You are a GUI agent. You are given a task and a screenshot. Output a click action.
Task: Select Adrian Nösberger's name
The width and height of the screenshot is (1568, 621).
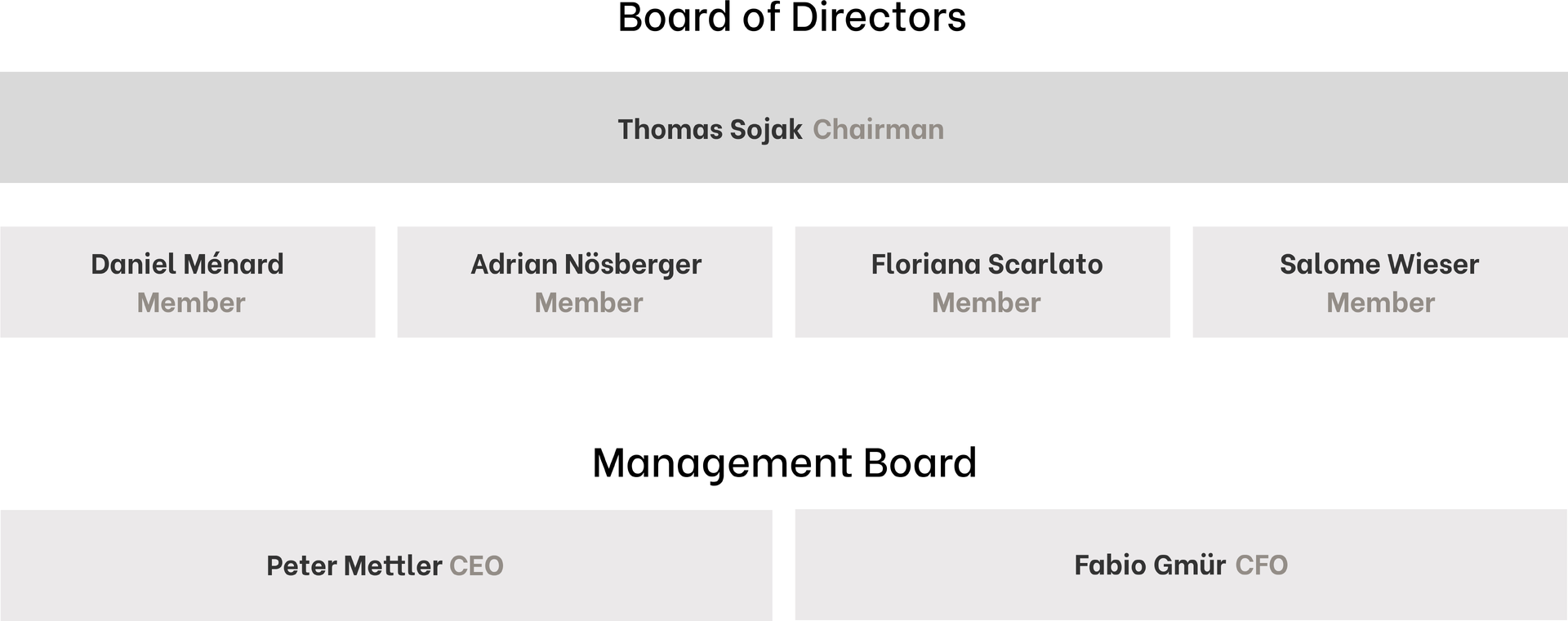coord(586,264)
